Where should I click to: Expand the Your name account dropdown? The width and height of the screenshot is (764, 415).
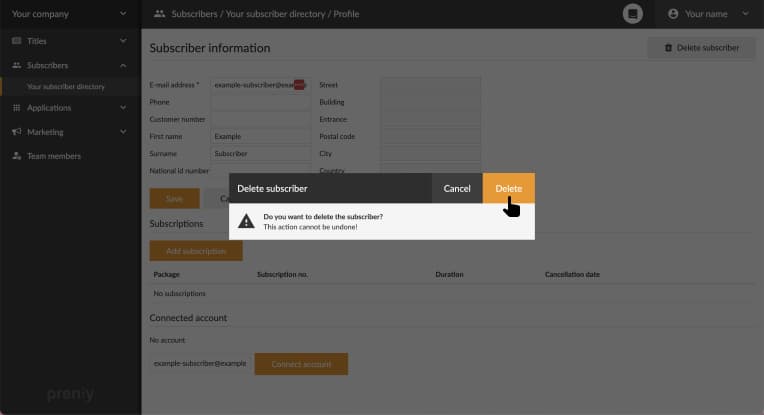pyautogui.click(x=745, y=14)
